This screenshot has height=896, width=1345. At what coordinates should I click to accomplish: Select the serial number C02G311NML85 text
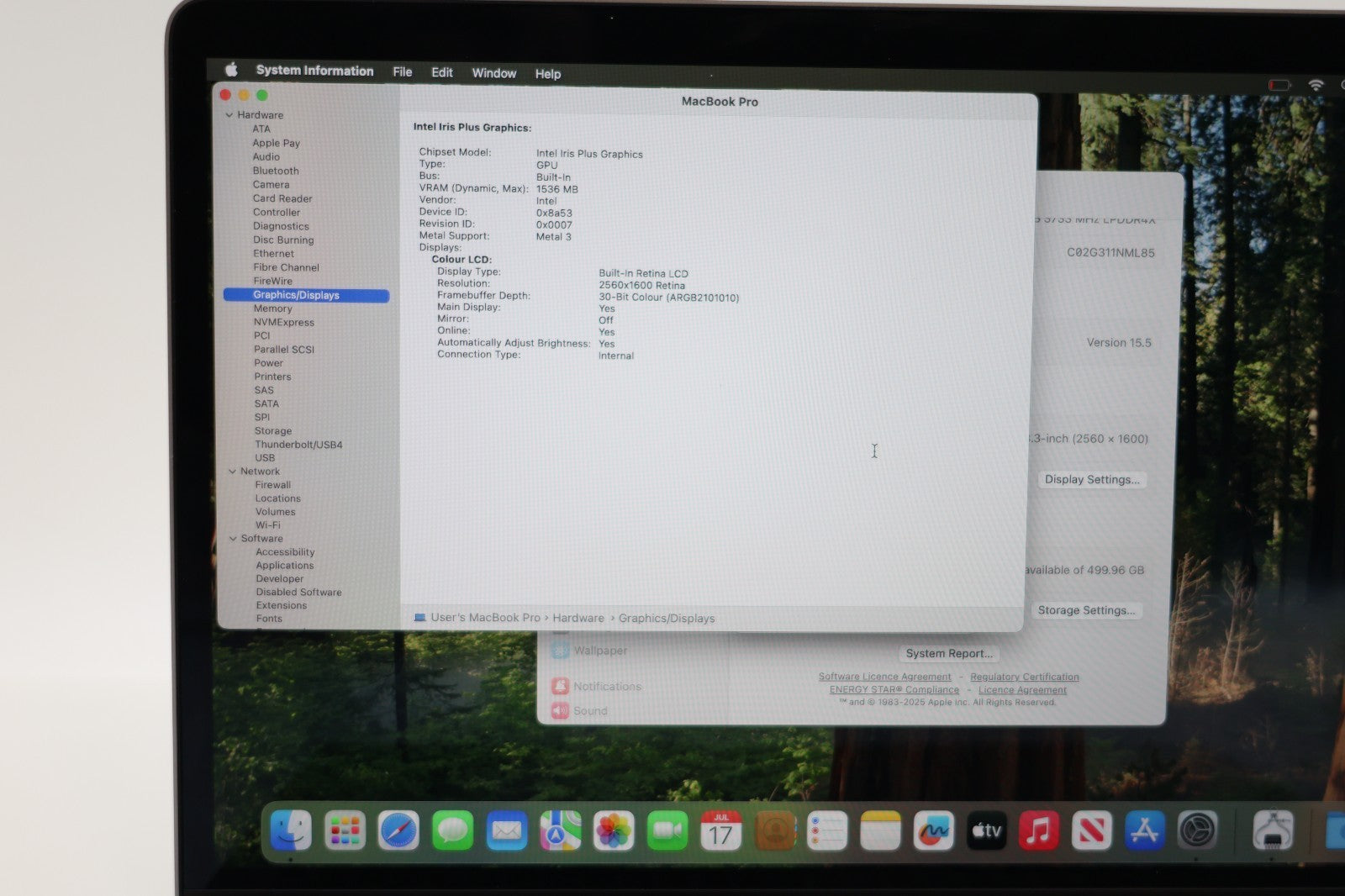coord(1110,252)
